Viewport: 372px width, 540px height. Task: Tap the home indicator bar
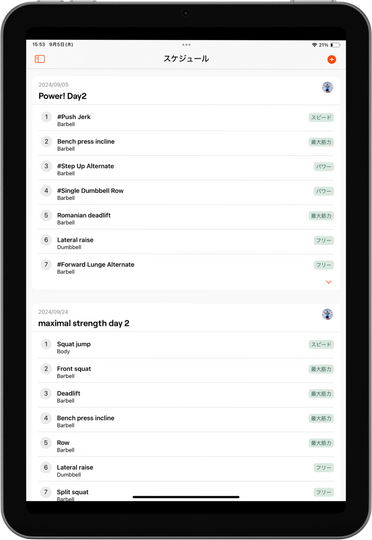tap(186, 497)
